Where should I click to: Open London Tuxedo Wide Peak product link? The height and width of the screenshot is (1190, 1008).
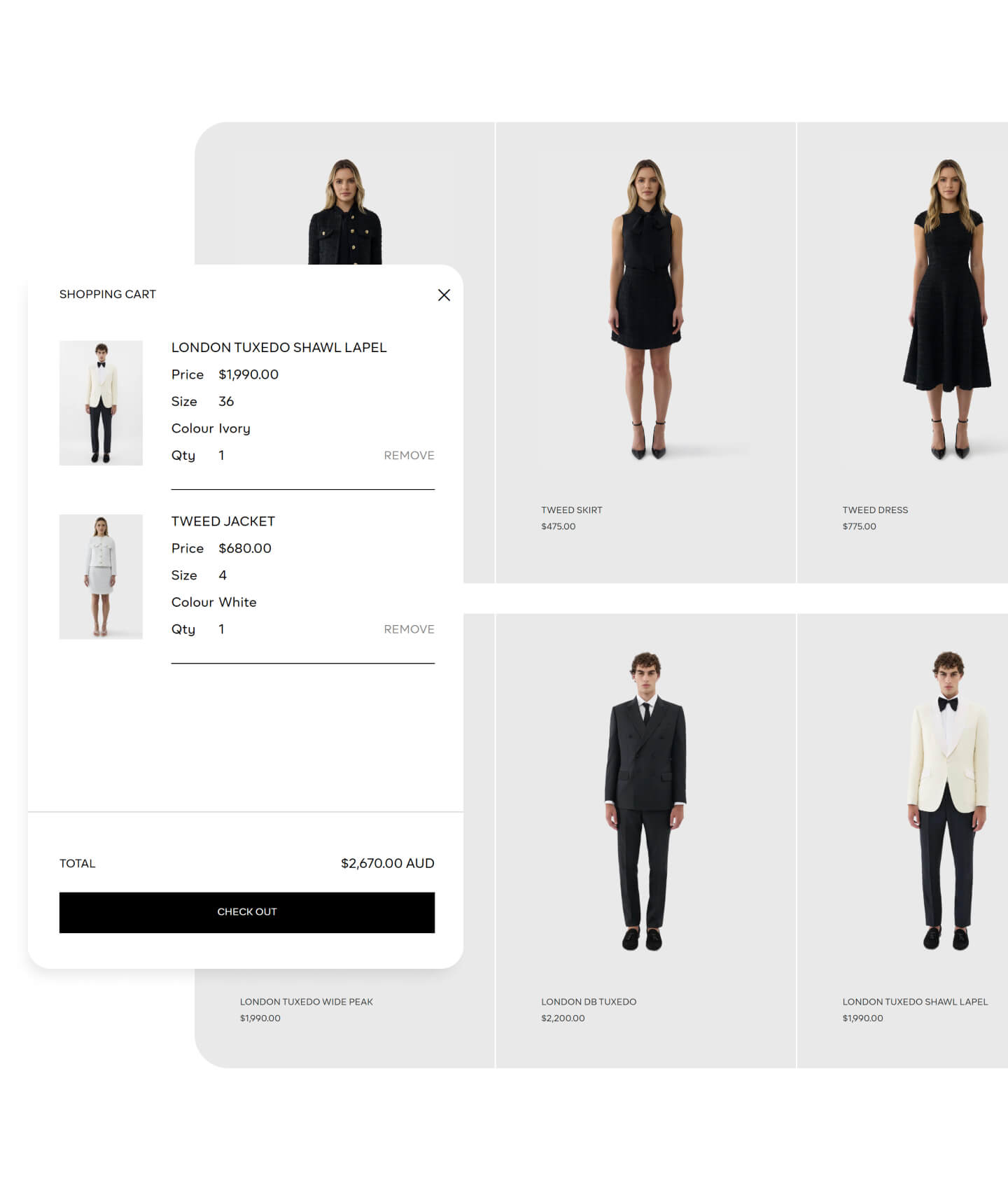[307, 1002]
